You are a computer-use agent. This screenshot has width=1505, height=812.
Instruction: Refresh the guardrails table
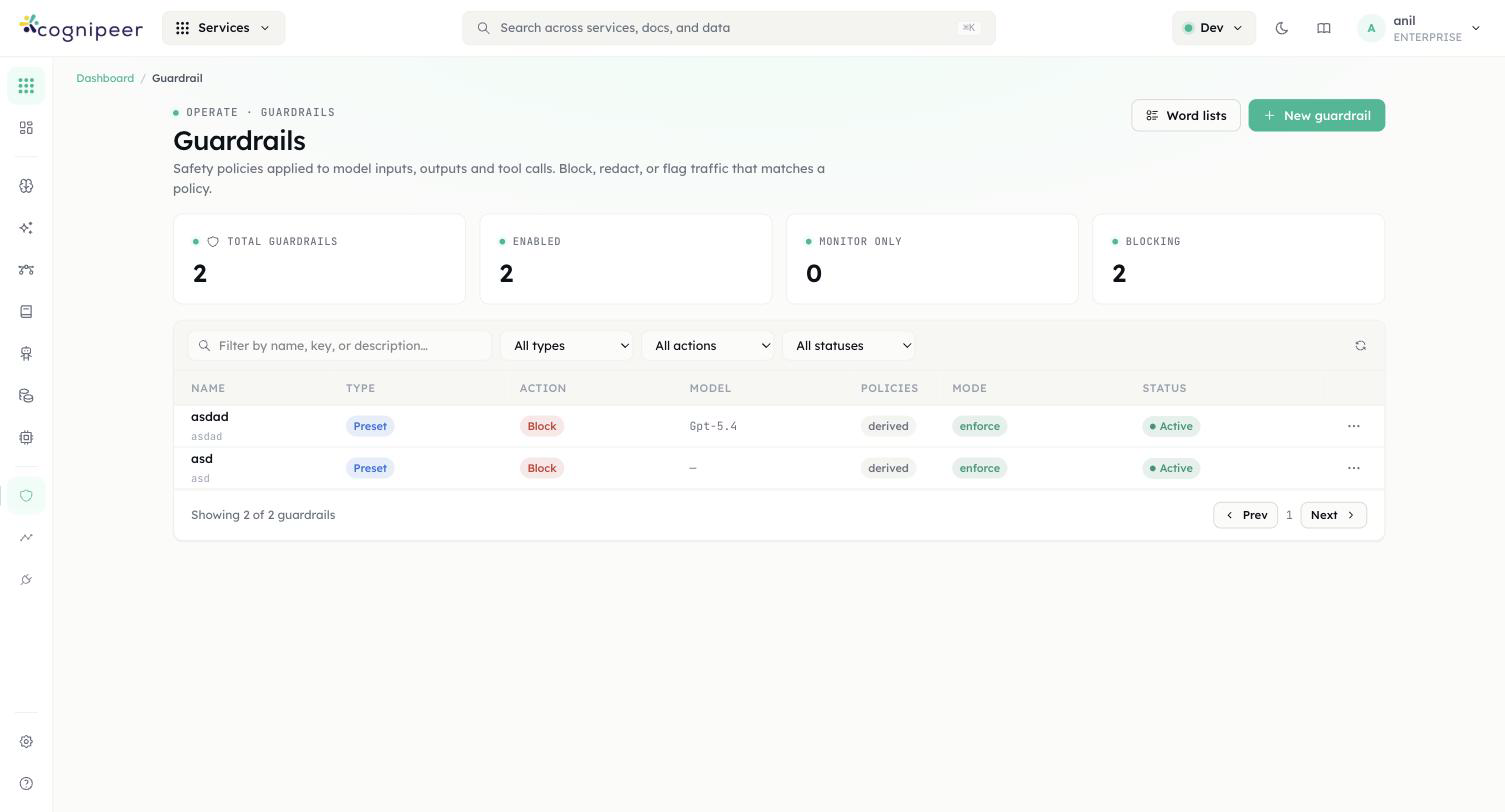(x=1360, y=346)
